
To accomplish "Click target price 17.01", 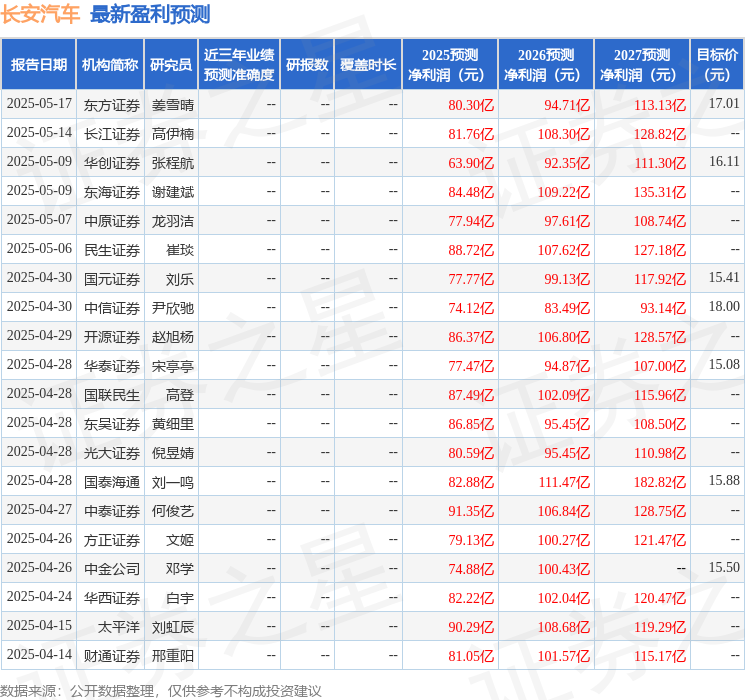I will tap(724, 104).
